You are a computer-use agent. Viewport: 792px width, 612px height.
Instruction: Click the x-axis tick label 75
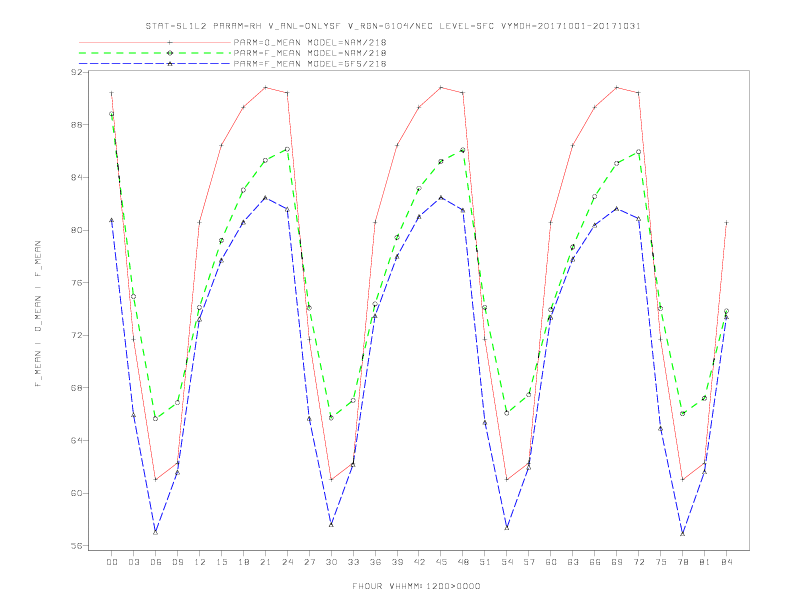click(x=661, y=562)
